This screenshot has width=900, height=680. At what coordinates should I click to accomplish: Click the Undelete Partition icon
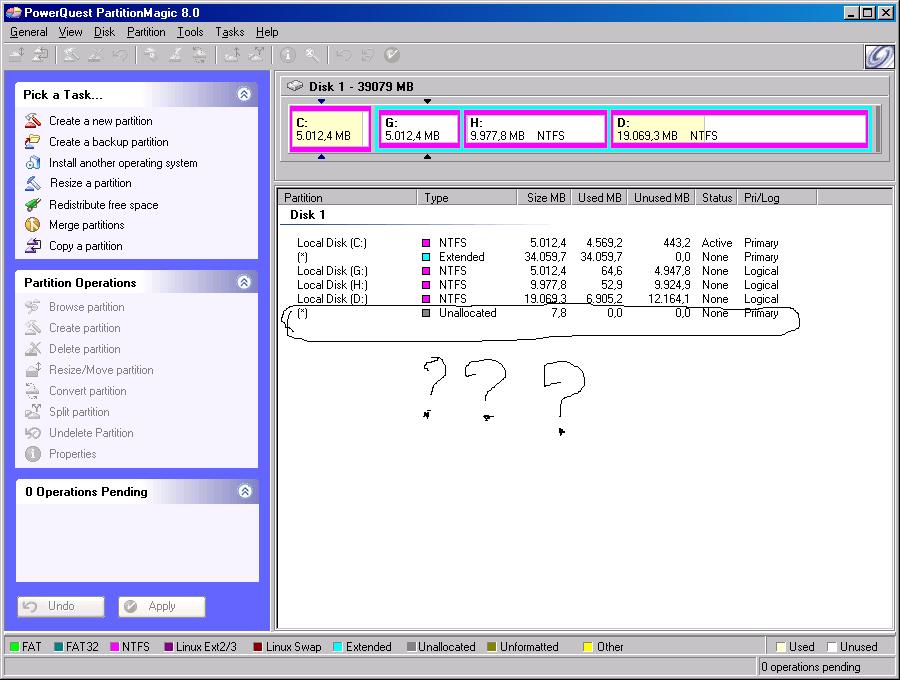coord(33,433)
